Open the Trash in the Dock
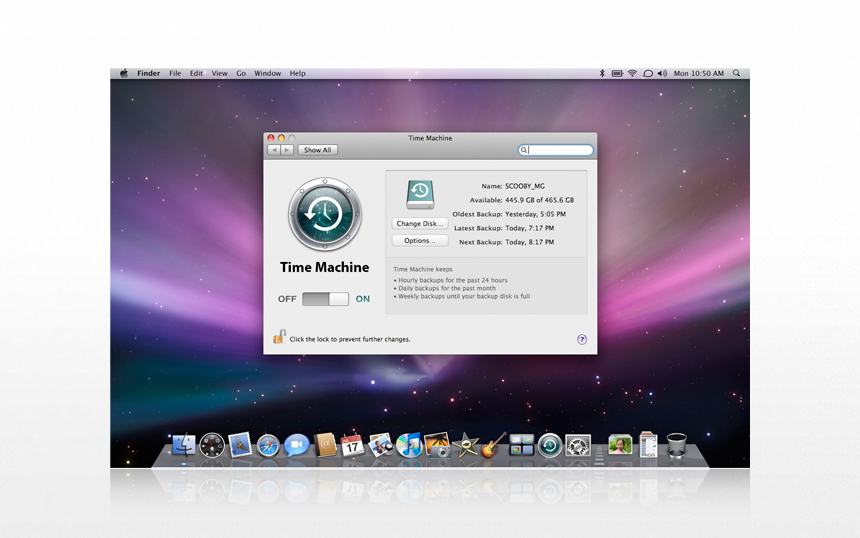The height and width of the screenshot is (538, 860). point(677,445)
